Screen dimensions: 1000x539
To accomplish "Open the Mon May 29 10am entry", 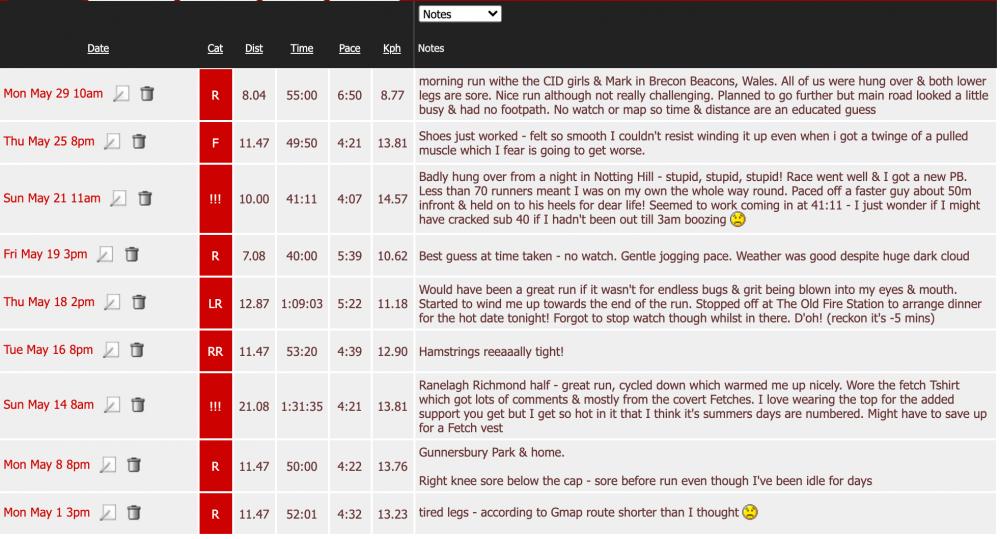I will pyautogui.click(x=53, y=94).
